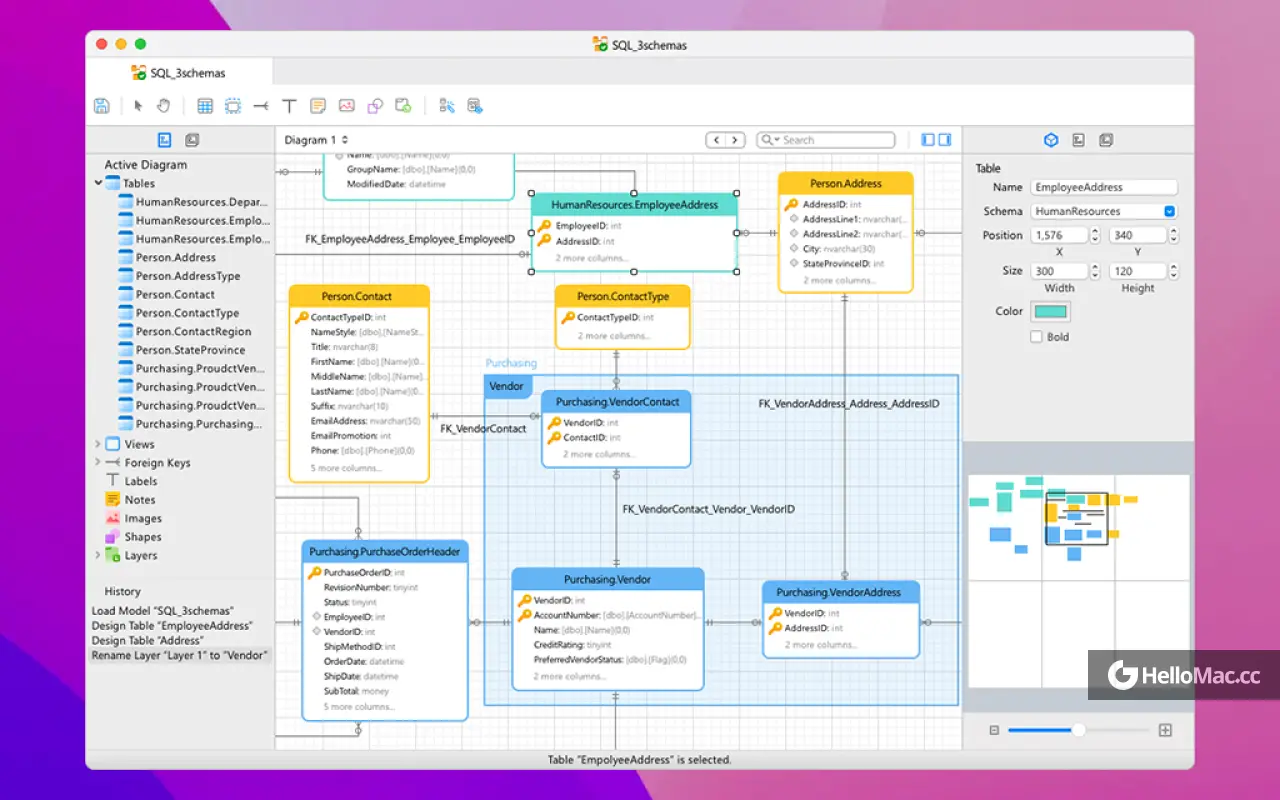This screenshot has width=1280, height=800.
Task: Click the zoom in plus icon
Action: click(x=1165, y=730)
